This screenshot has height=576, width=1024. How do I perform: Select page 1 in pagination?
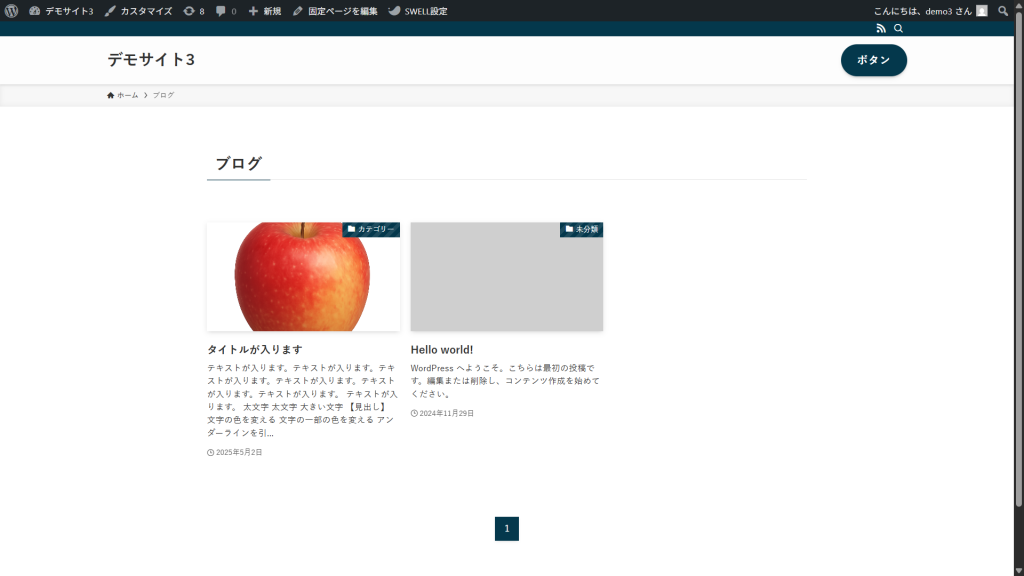[506, 528]
